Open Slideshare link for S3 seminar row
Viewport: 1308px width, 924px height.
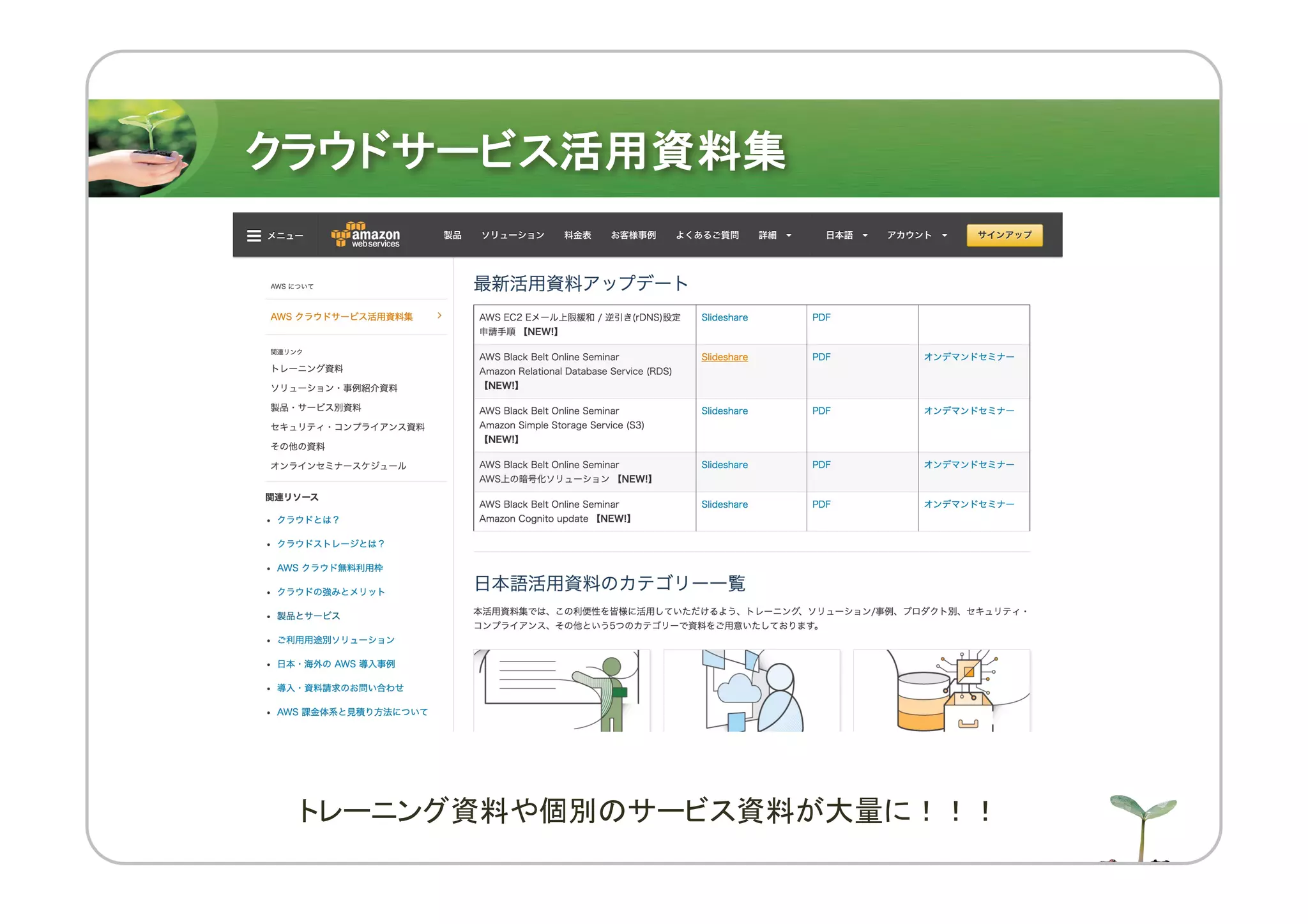tap(724, 411)
